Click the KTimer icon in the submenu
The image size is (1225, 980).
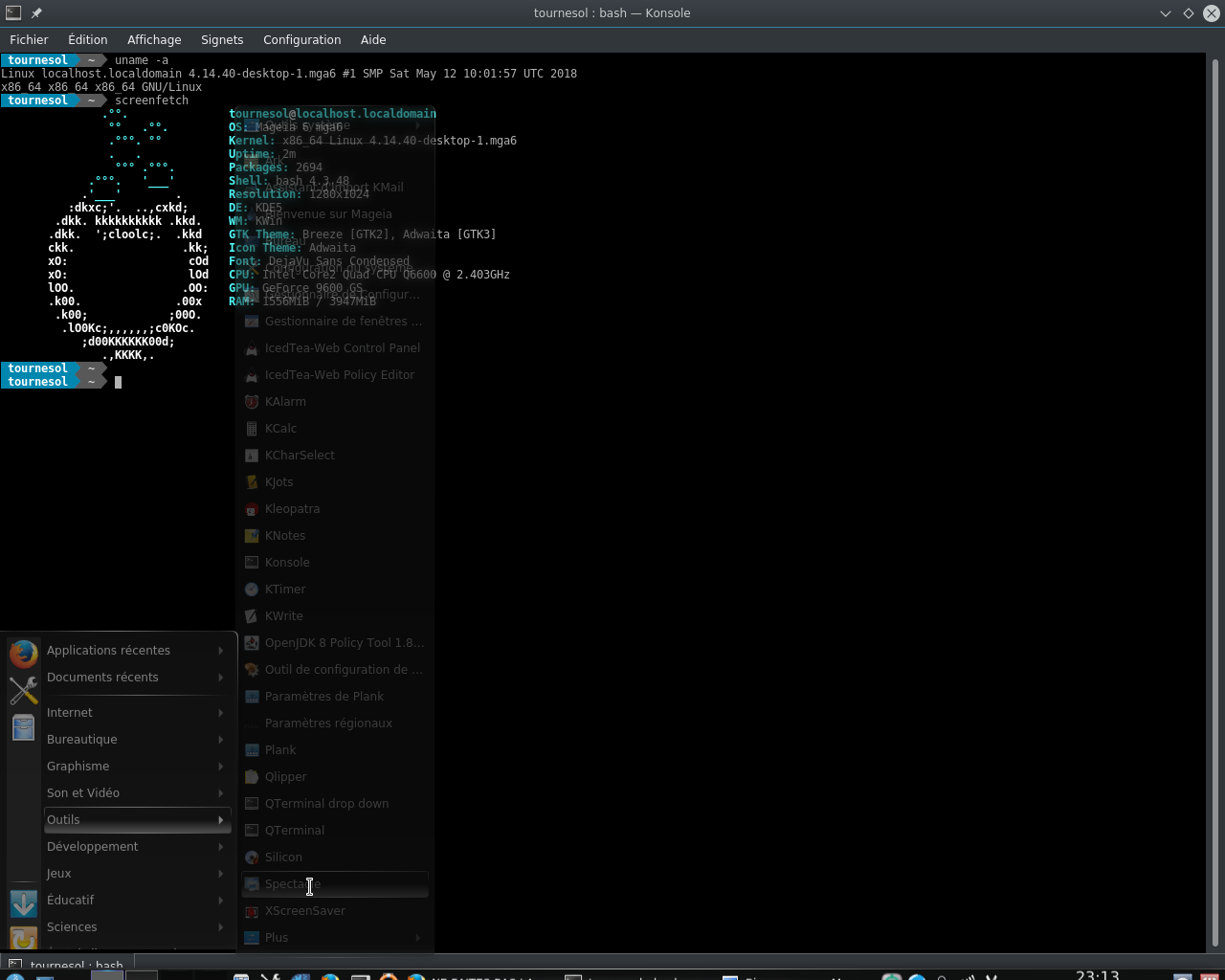(252, 590)
